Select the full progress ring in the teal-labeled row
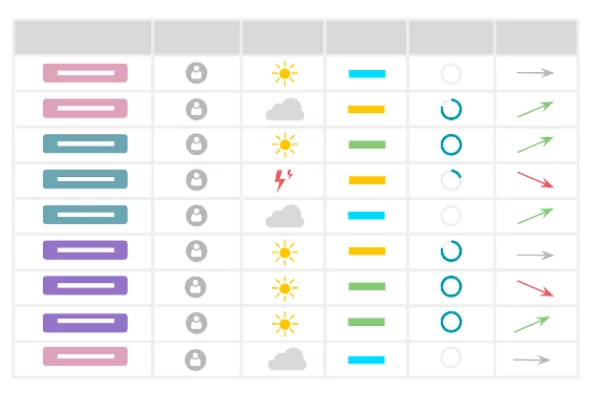The height and width of the screenshot is (396, 594). tap(451, 144)
